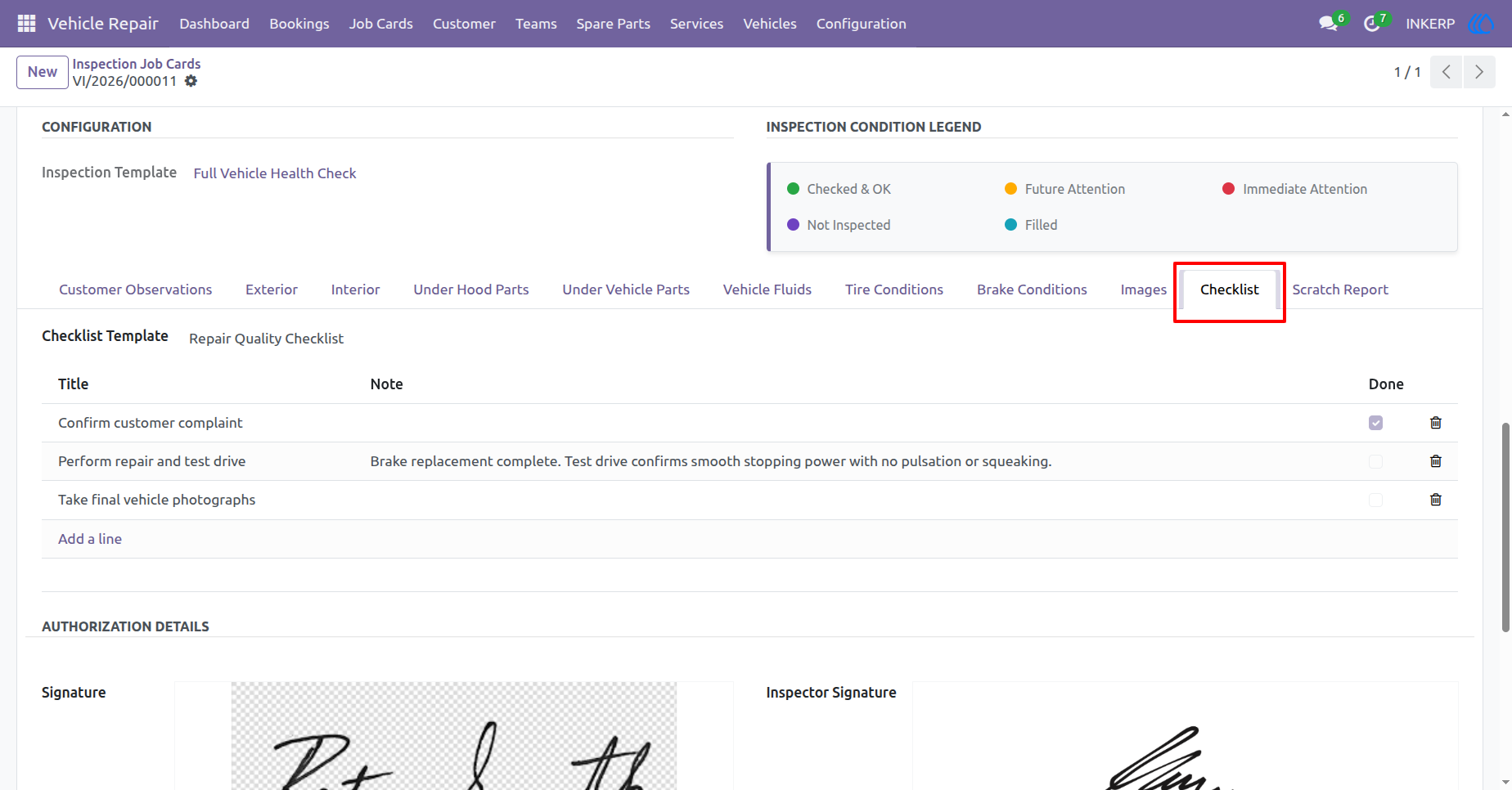Open the Full Vehicle Health Check template
This screenshot has width=1512, height=790.
(275, 173)
